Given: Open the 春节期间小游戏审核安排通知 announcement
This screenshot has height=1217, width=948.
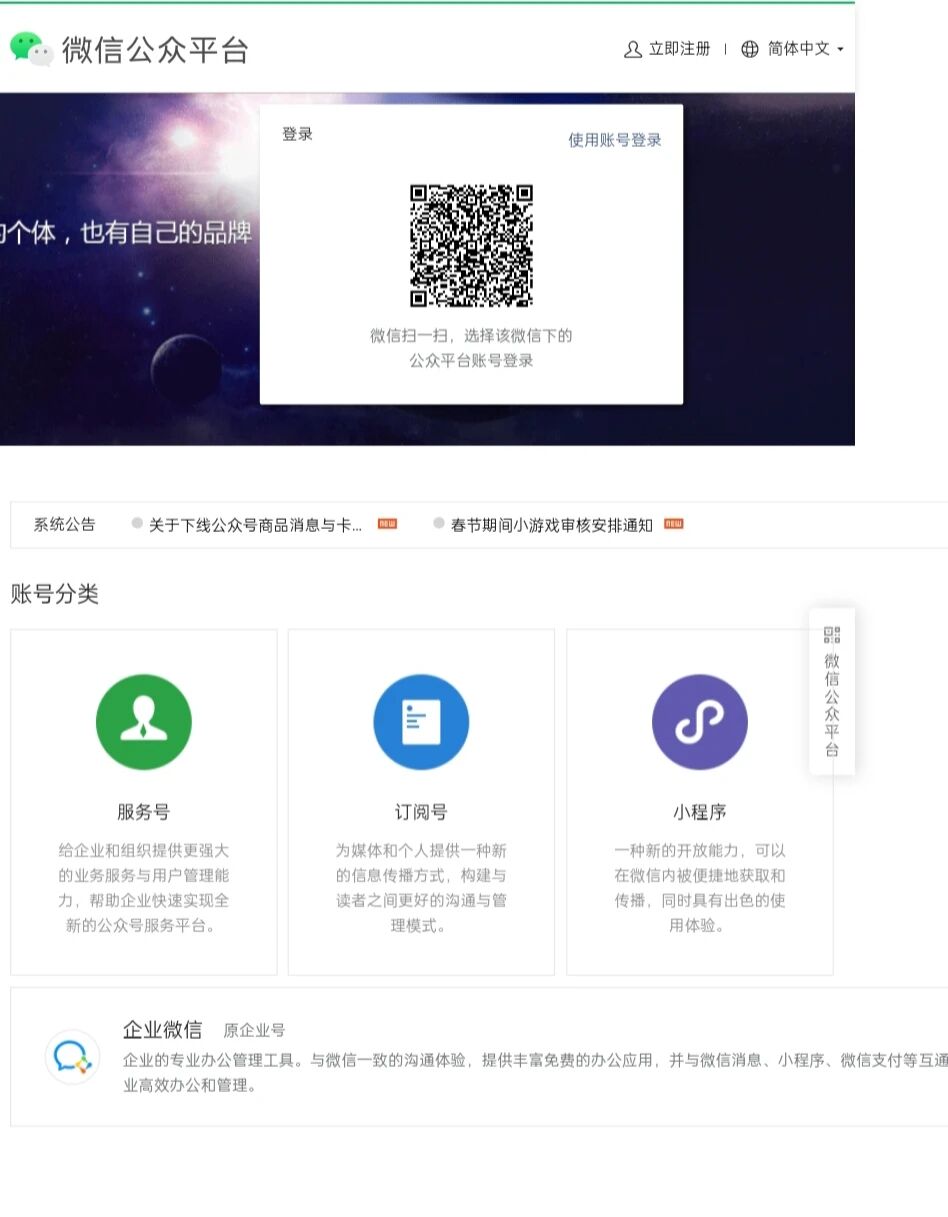Looking at the screenshot, I should (x=551, y=525).
